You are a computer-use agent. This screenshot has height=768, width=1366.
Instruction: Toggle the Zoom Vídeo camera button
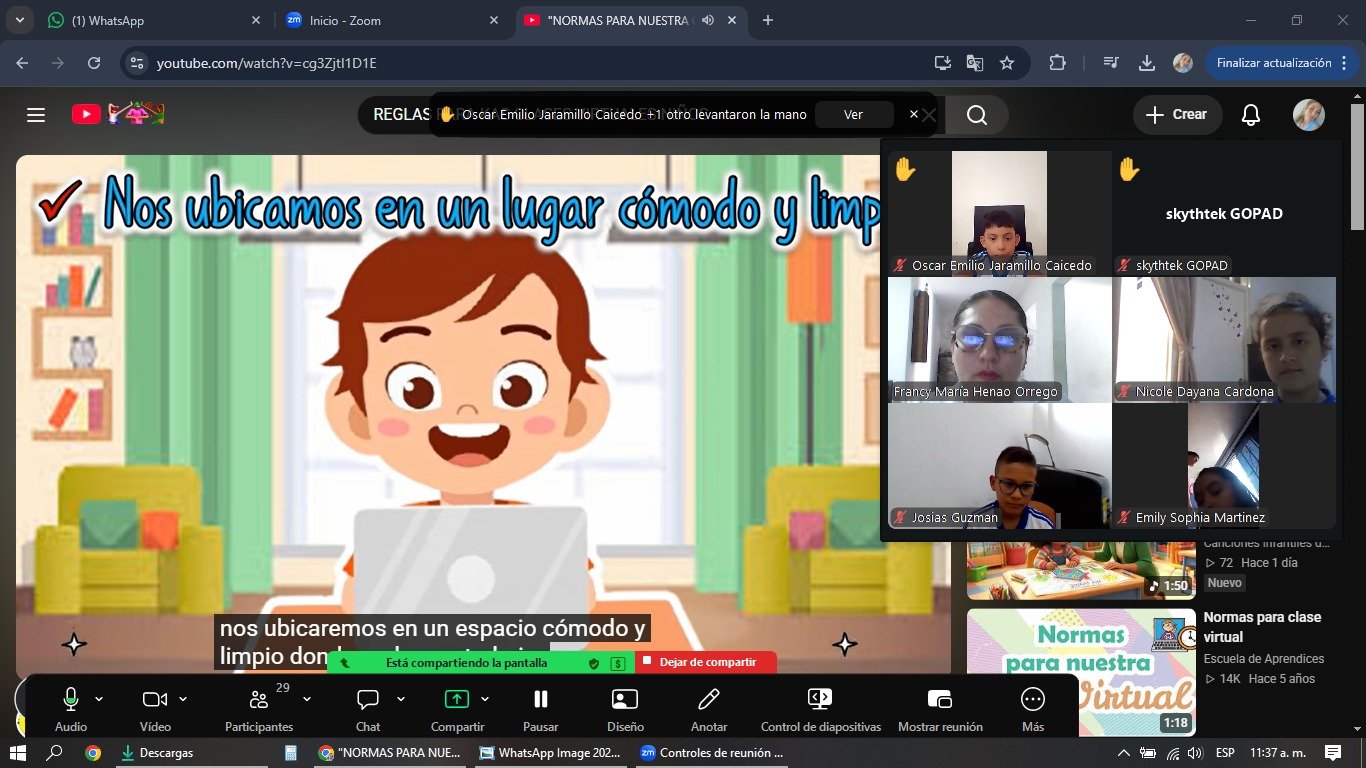click(x=154, y=699)
